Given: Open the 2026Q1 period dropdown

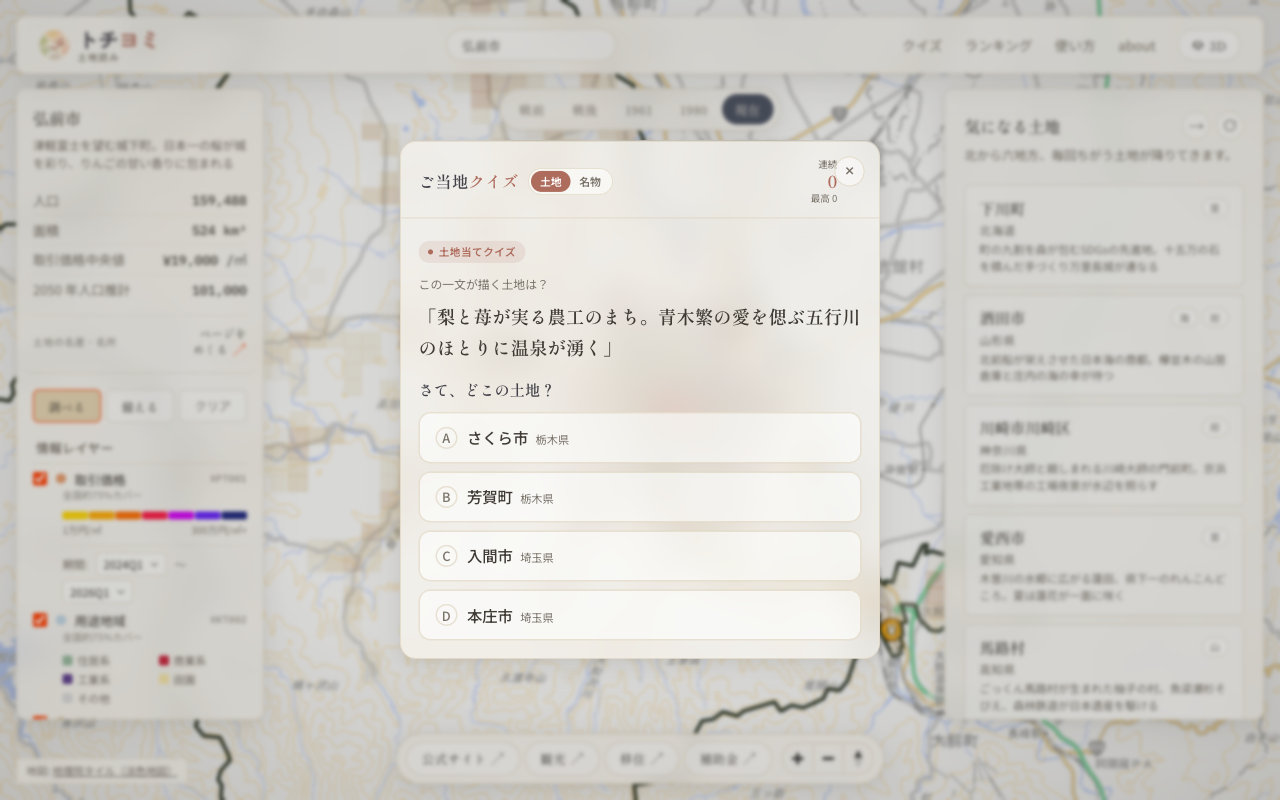Looking at the screenshot, I should tap(97, 592).
